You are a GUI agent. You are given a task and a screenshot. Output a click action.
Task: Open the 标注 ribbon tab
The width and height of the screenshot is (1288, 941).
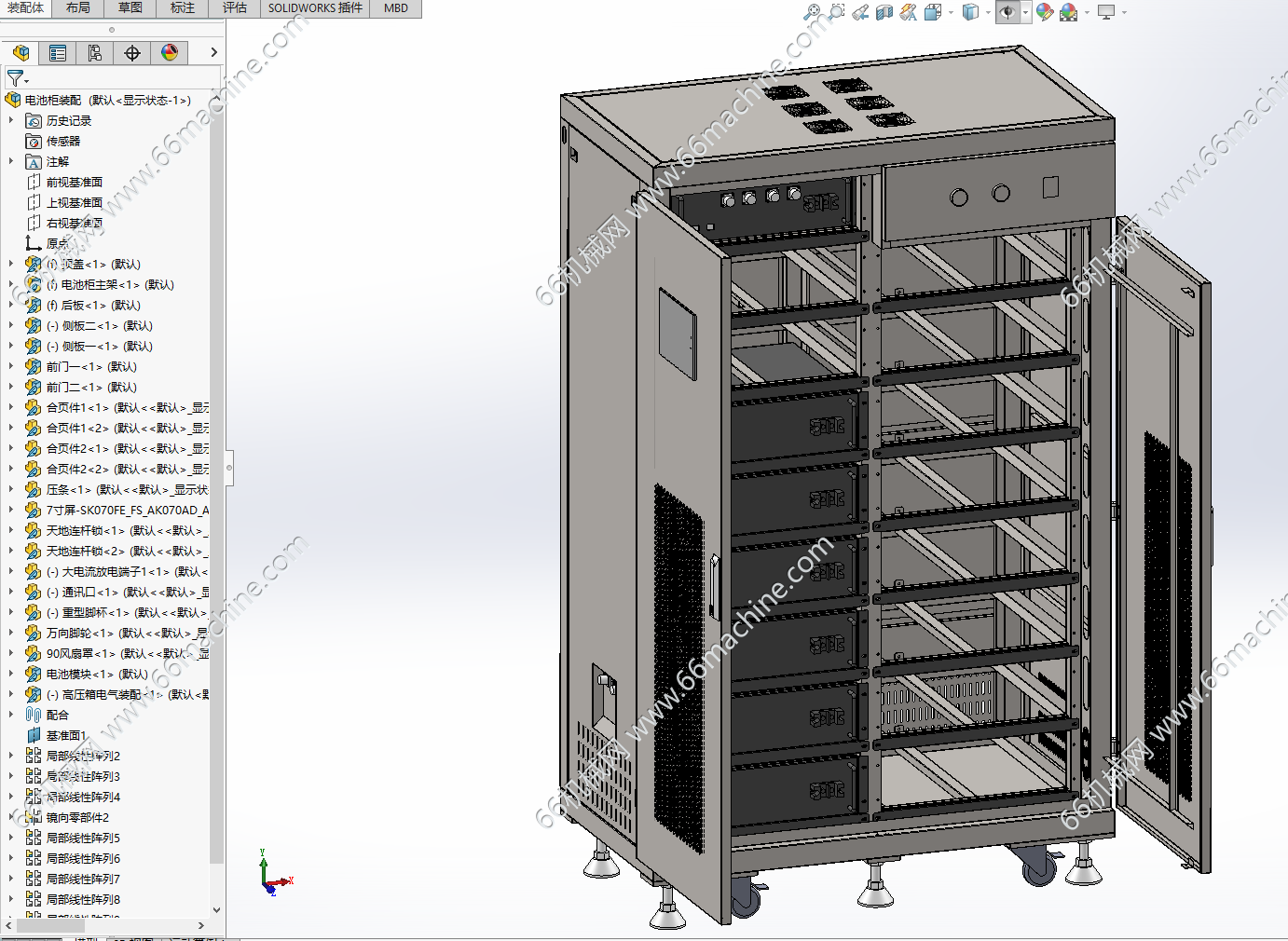pyautogui.click(x=183, y=8)
